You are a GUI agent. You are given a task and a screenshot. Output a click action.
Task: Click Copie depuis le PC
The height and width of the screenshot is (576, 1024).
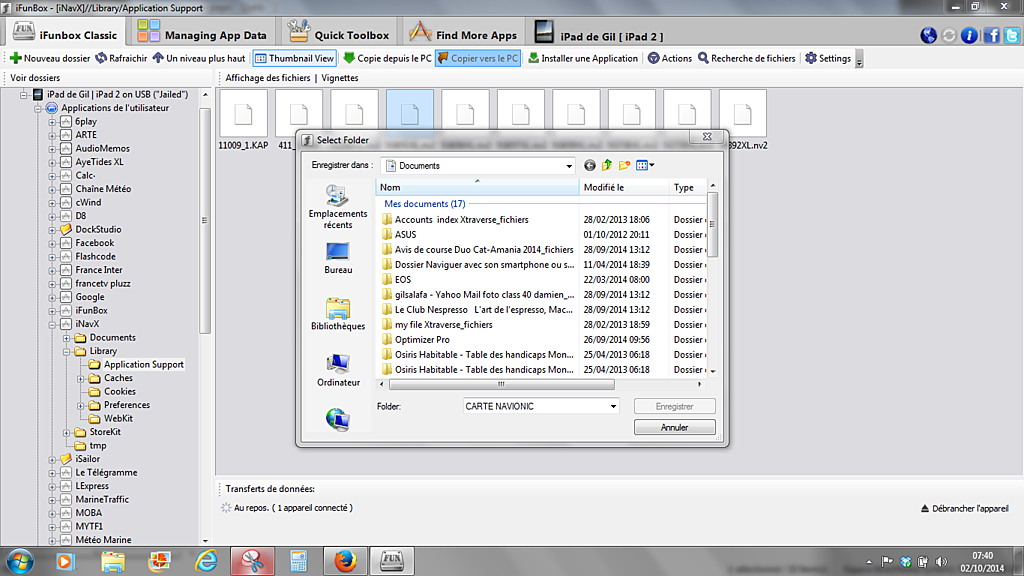(387, 58)
